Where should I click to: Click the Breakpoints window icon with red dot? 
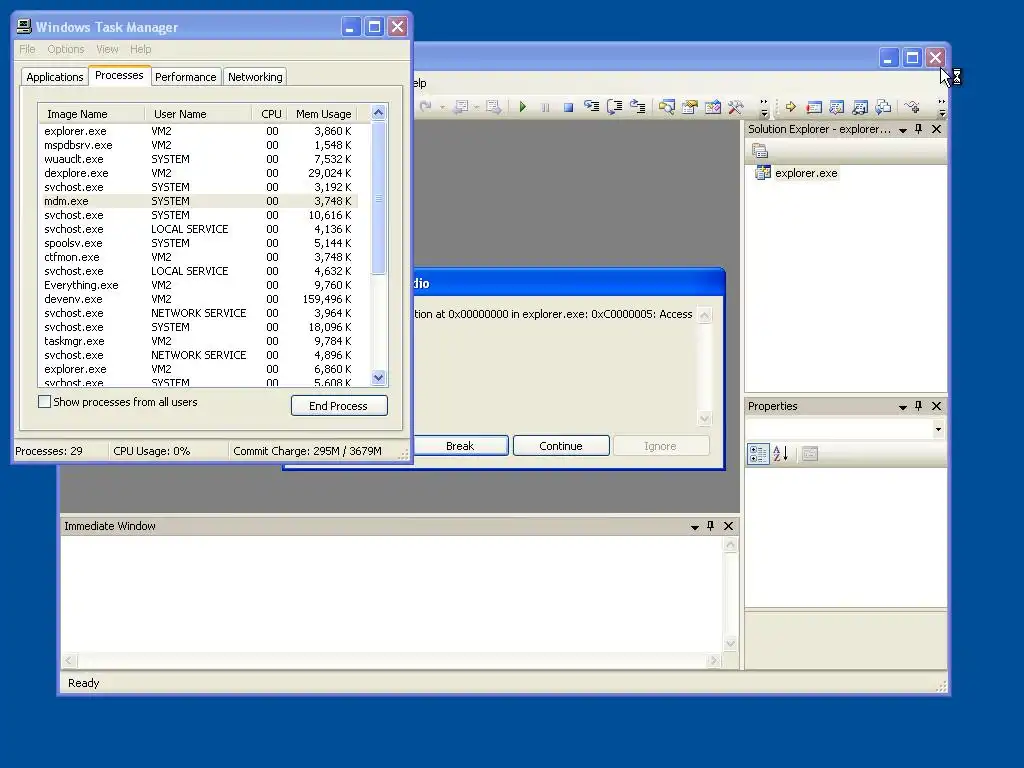click(x=814, y=107)
